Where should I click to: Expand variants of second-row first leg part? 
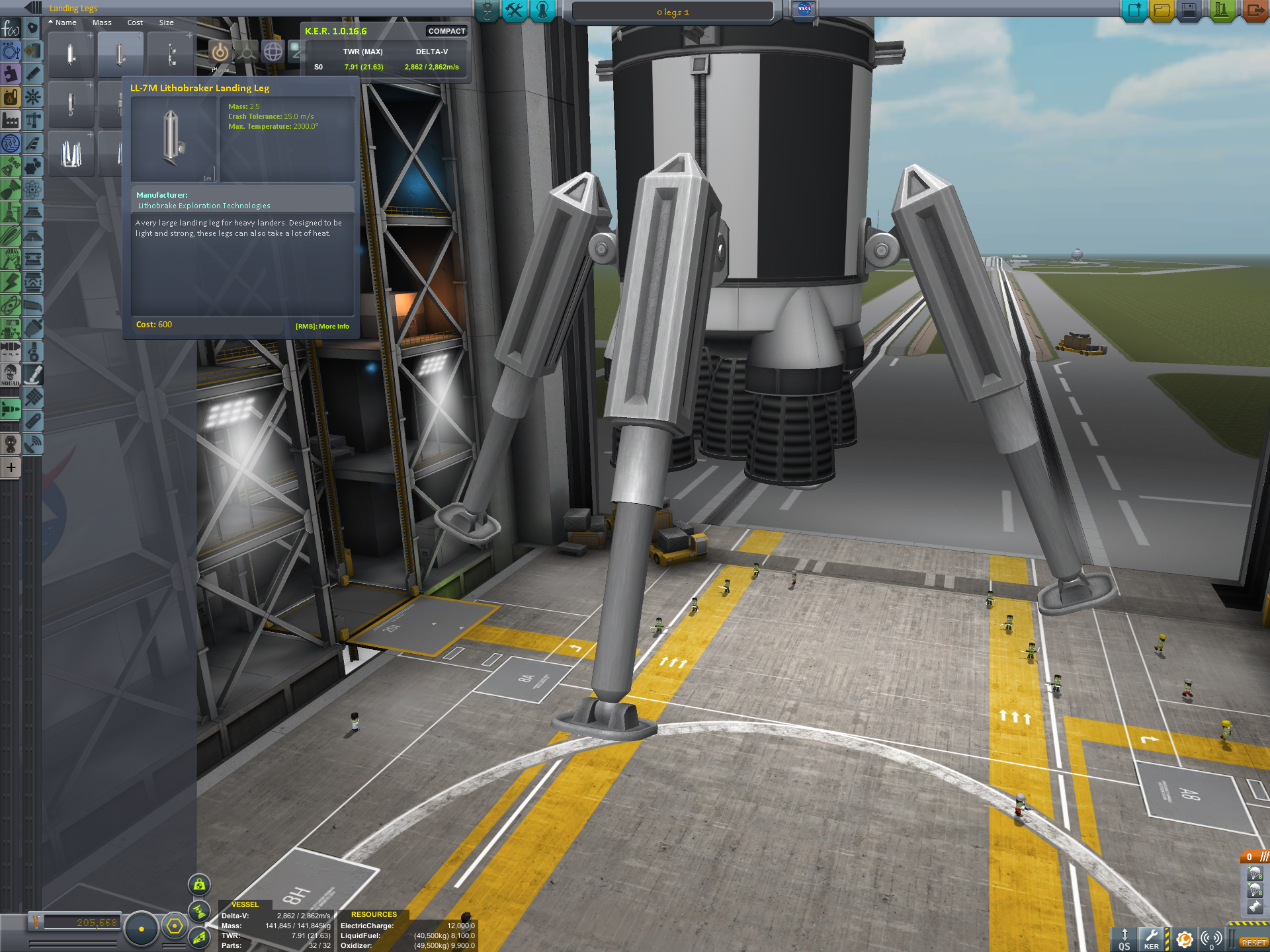point(91,85)
